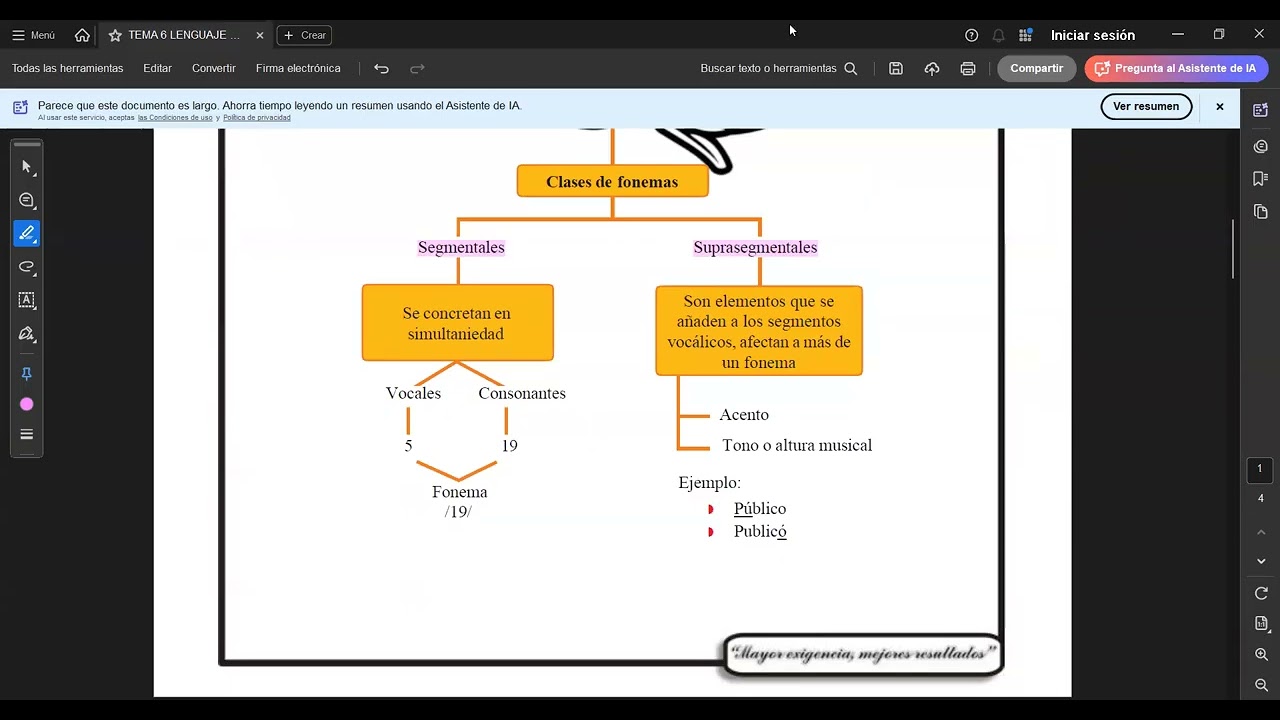Dismiss the AI summary banner
Viewport: 1280px width, 720px height.
tap(1219, 106)
